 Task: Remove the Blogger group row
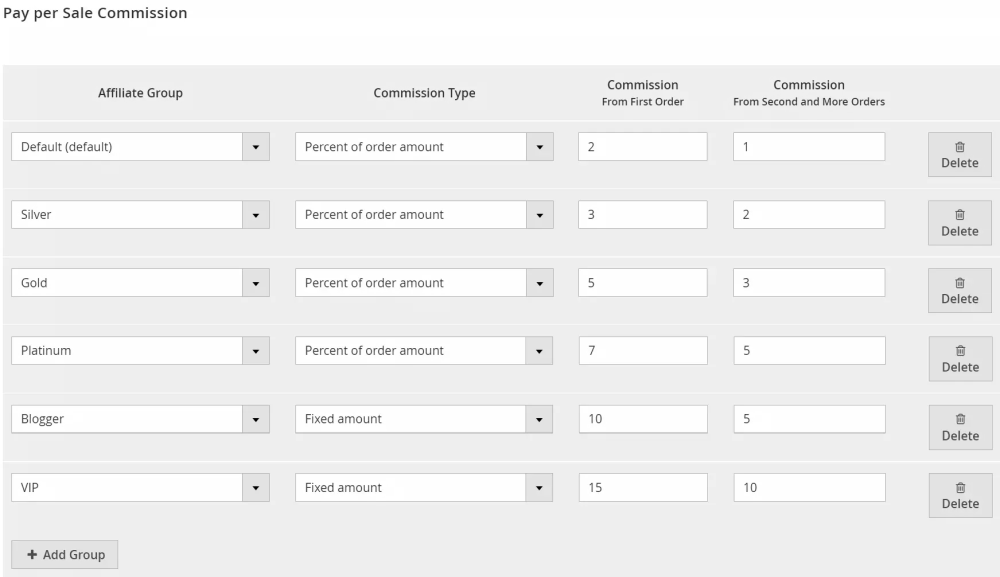(x=959, y=427)
